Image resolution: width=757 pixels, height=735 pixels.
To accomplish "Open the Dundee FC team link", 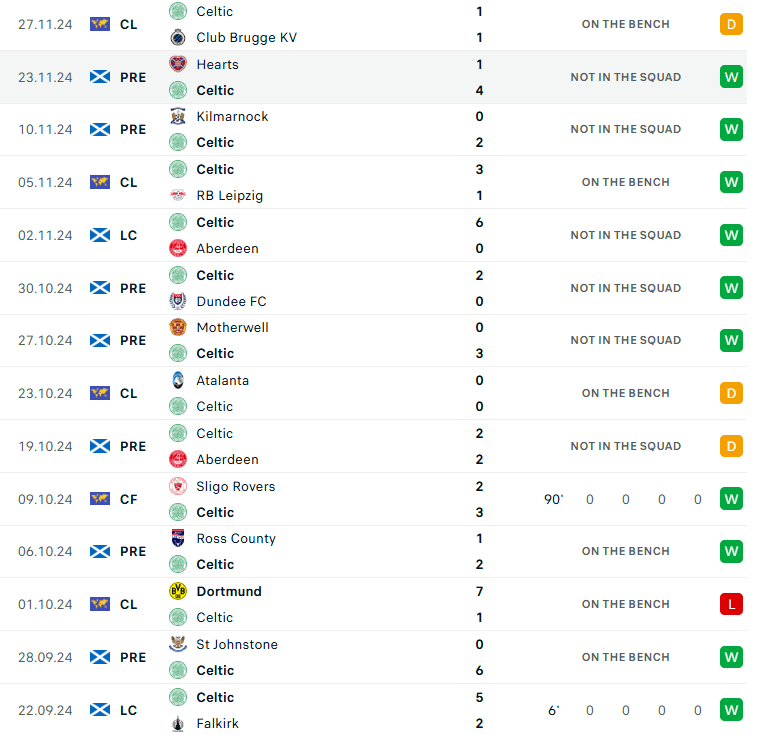I will [x=231, y=301].
